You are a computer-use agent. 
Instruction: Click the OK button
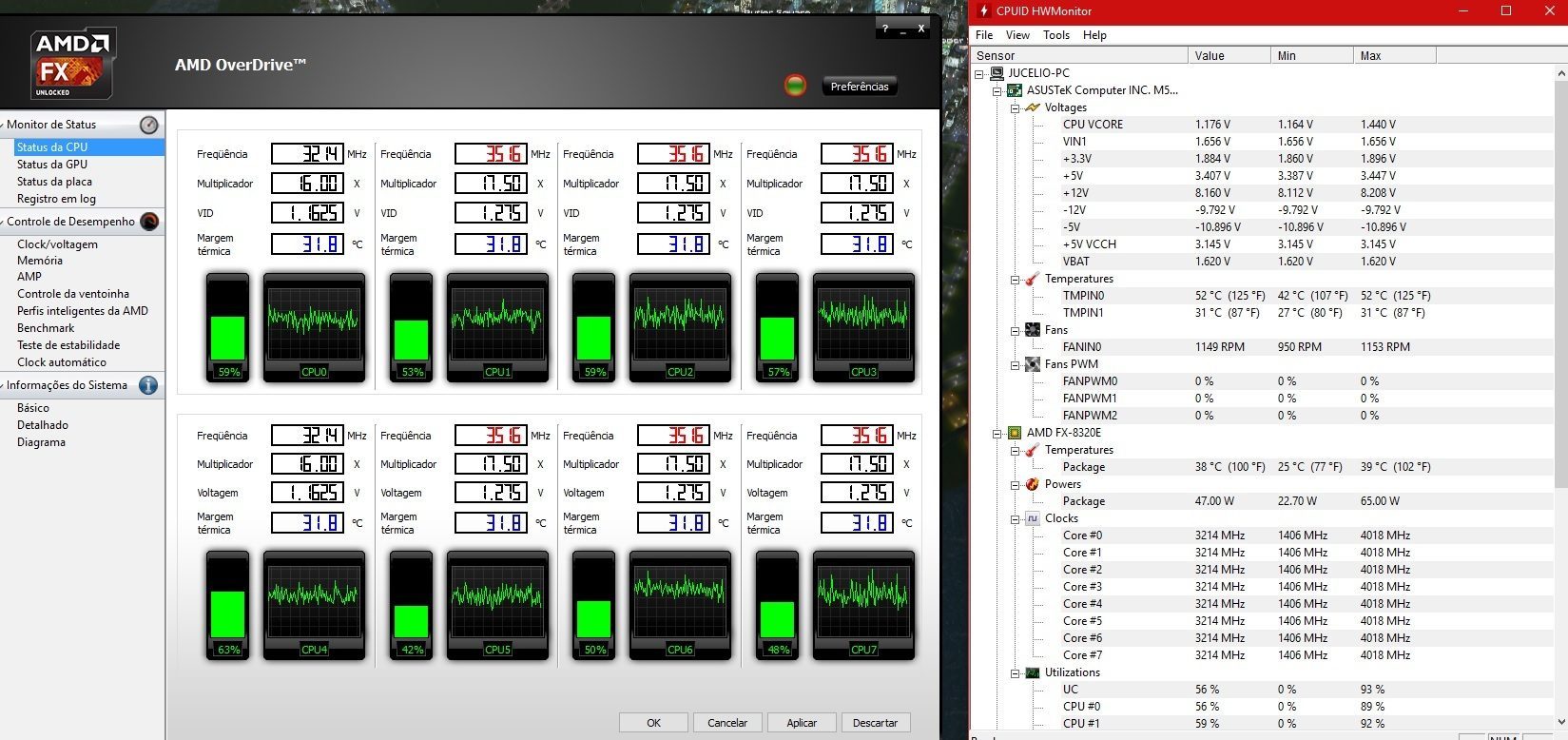pos(653,723)
